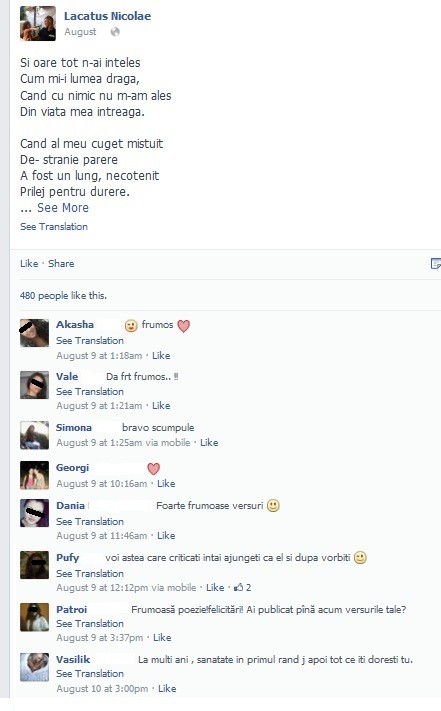Click the comment icon beside Share
Image resolution: width=441 pixels, height=711 pixels.
click(x=436, y=264)
